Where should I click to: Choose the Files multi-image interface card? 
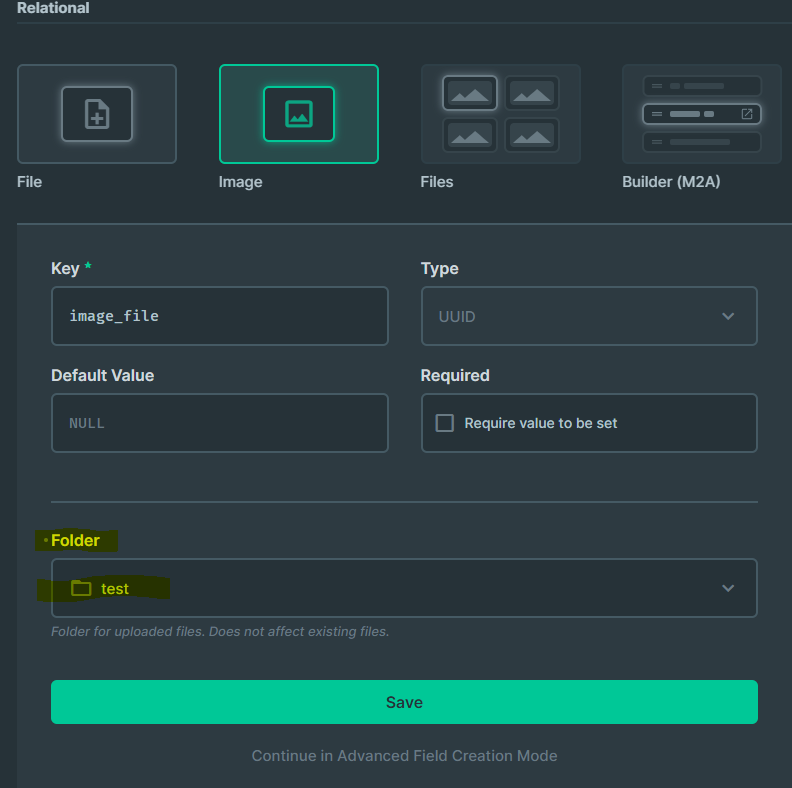[501, 114]
